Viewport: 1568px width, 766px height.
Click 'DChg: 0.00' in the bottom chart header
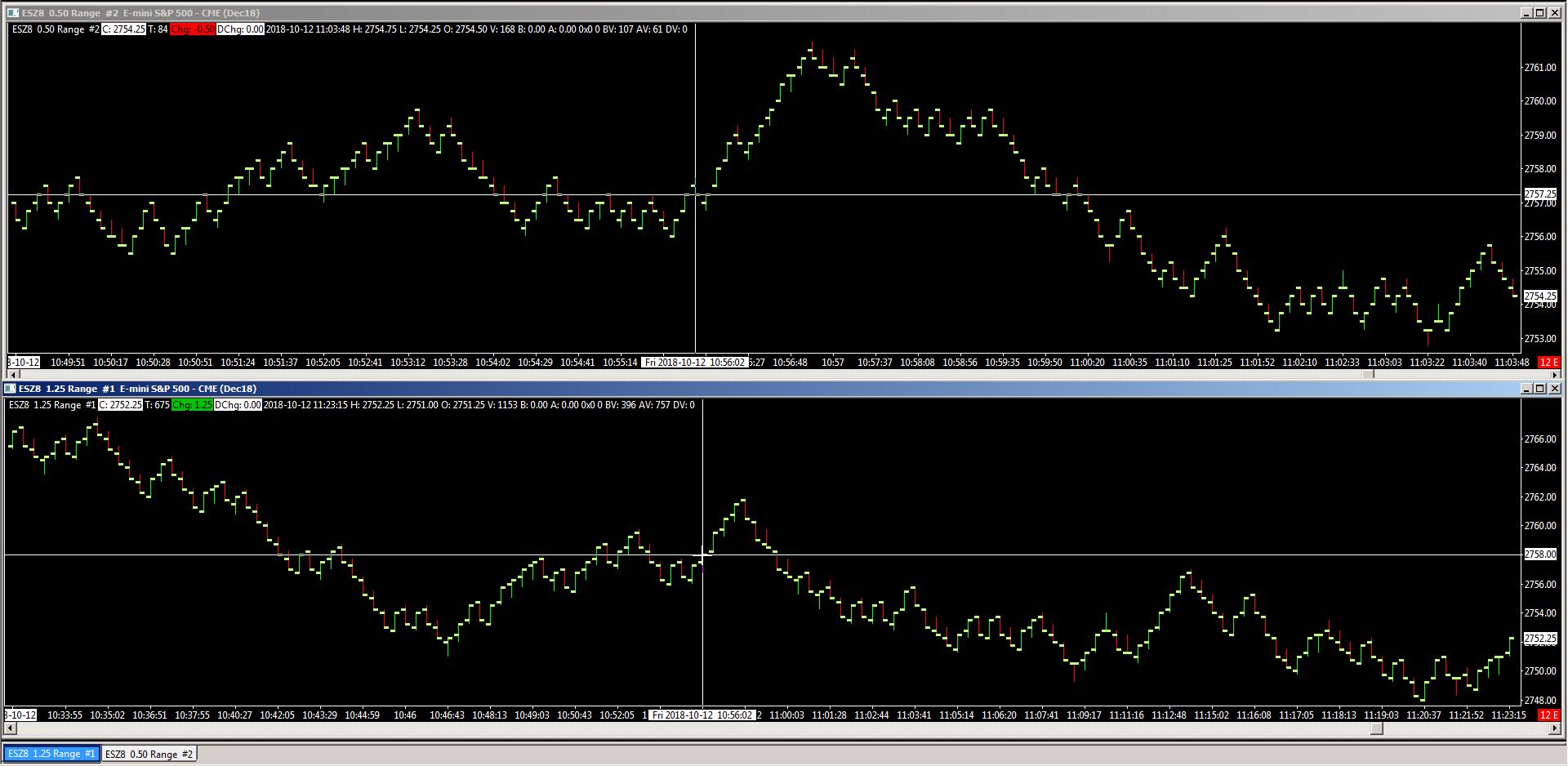pos(238,405)
